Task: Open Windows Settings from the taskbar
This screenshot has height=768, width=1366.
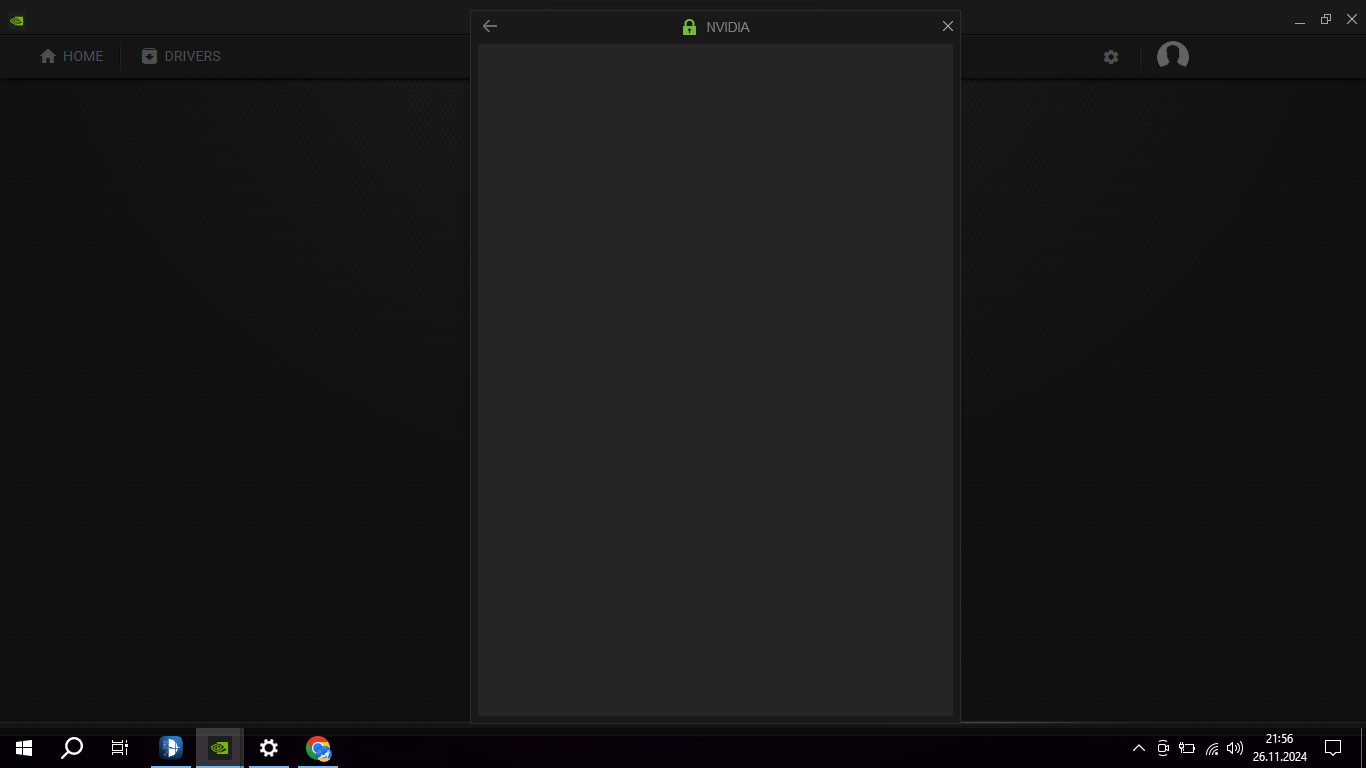Action: [269, 748]
